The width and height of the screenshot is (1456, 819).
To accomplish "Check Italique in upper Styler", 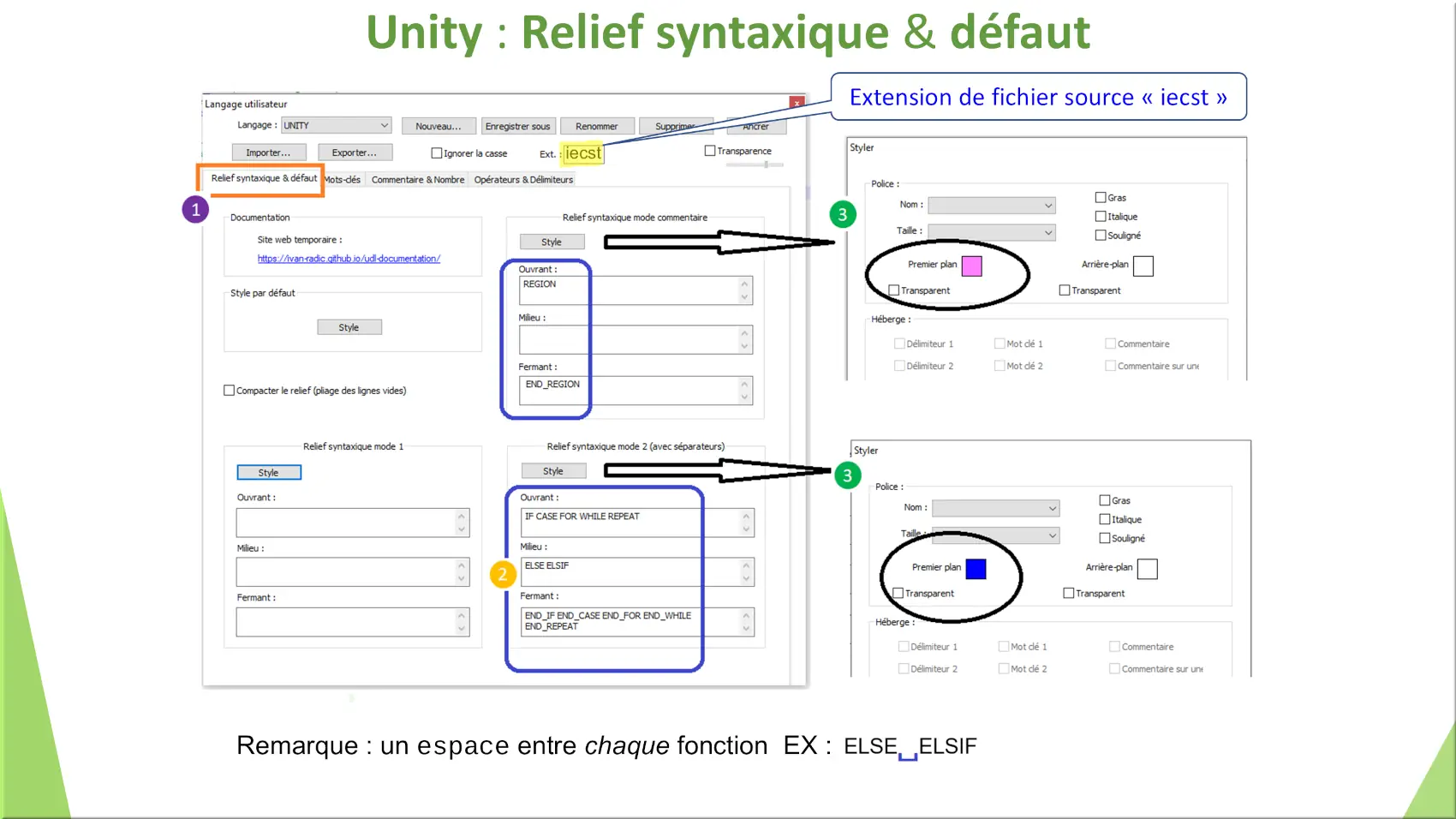I will pos(1101,217).
